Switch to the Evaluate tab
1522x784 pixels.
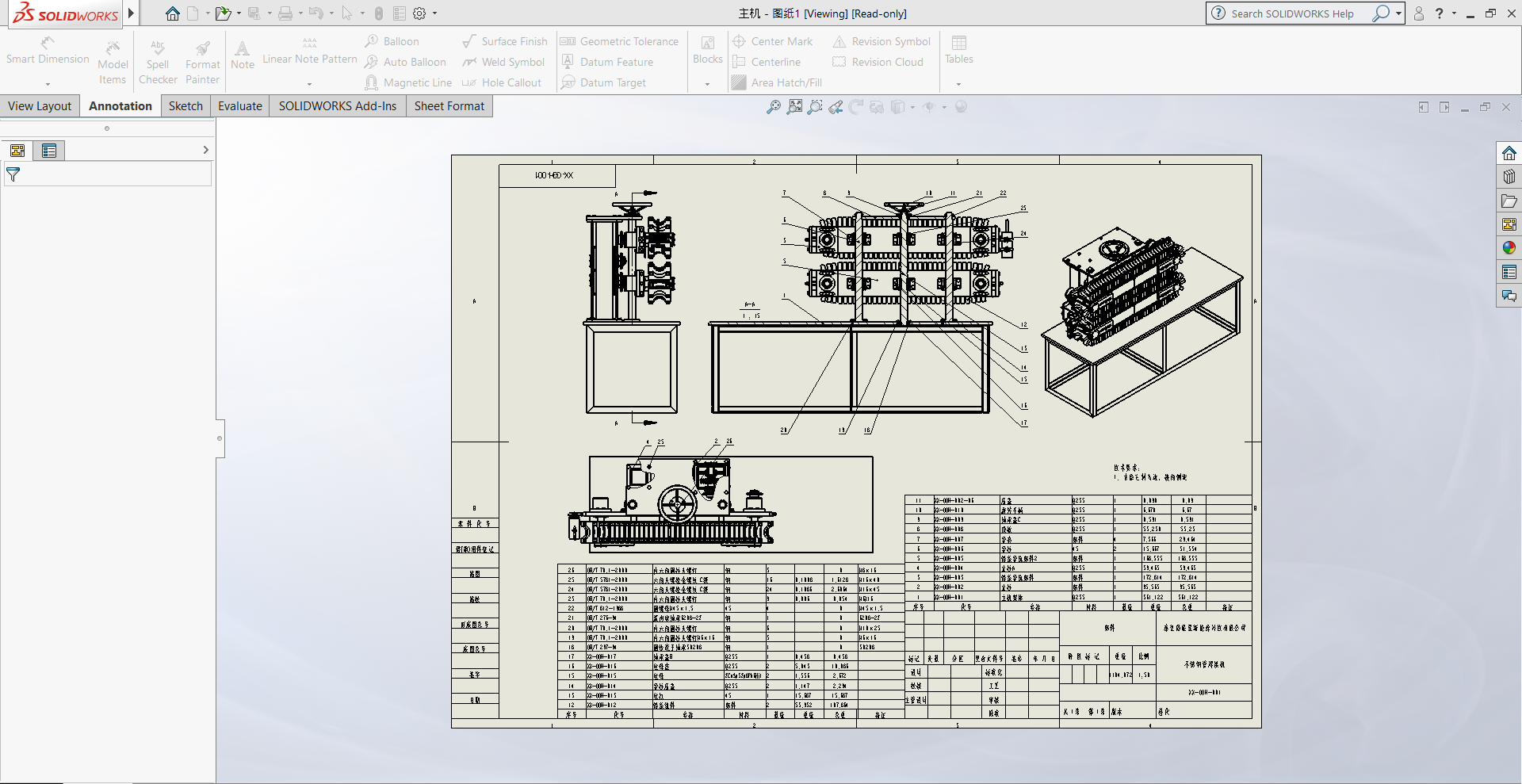point(240,106)
